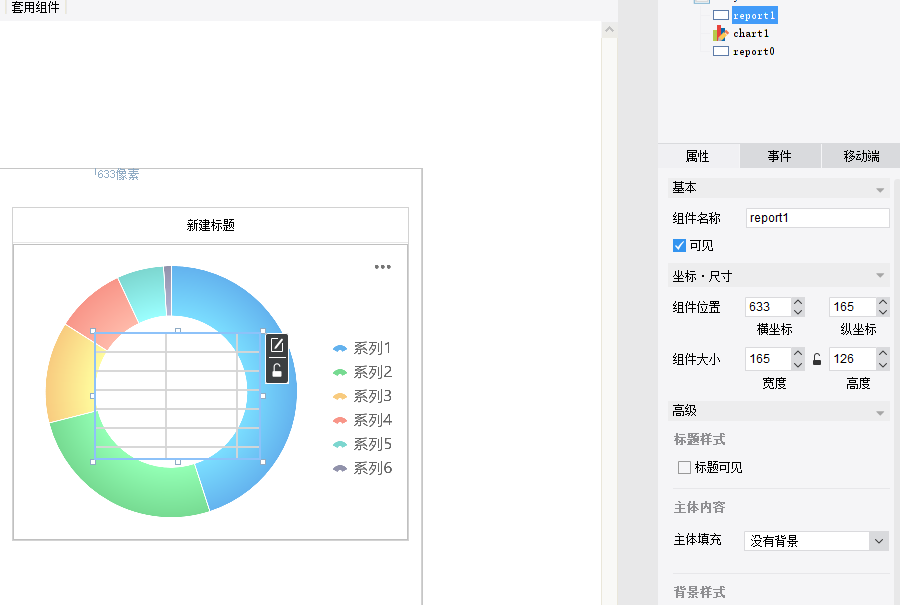Click the aspect ratio lock between width and height
900x605 pixels.
pyautogui.click(x=817, y=360)
